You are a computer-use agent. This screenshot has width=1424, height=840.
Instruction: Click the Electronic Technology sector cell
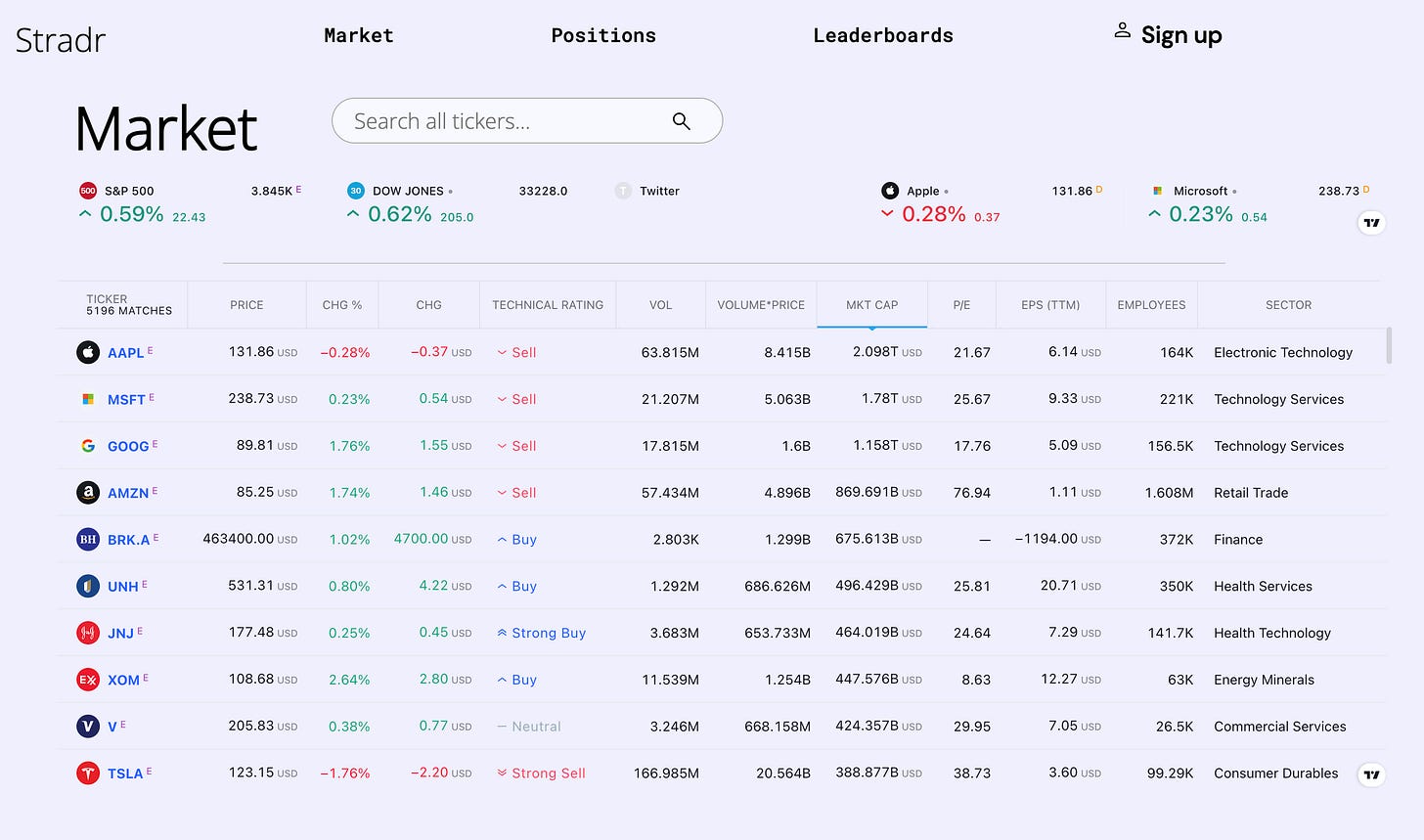pyautogui.click(x=1283, y=352)
